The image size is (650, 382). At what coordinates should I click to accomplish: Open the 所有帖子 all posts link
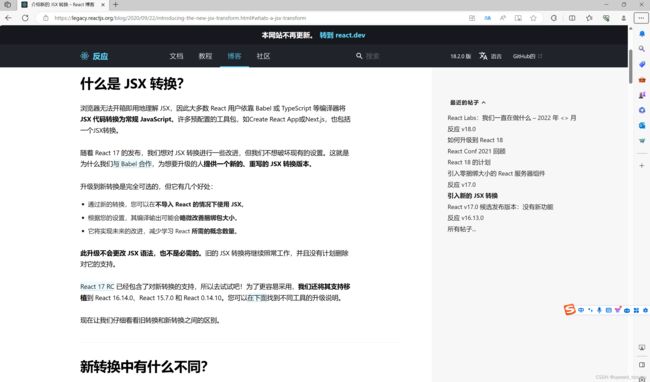pos(461,229)
